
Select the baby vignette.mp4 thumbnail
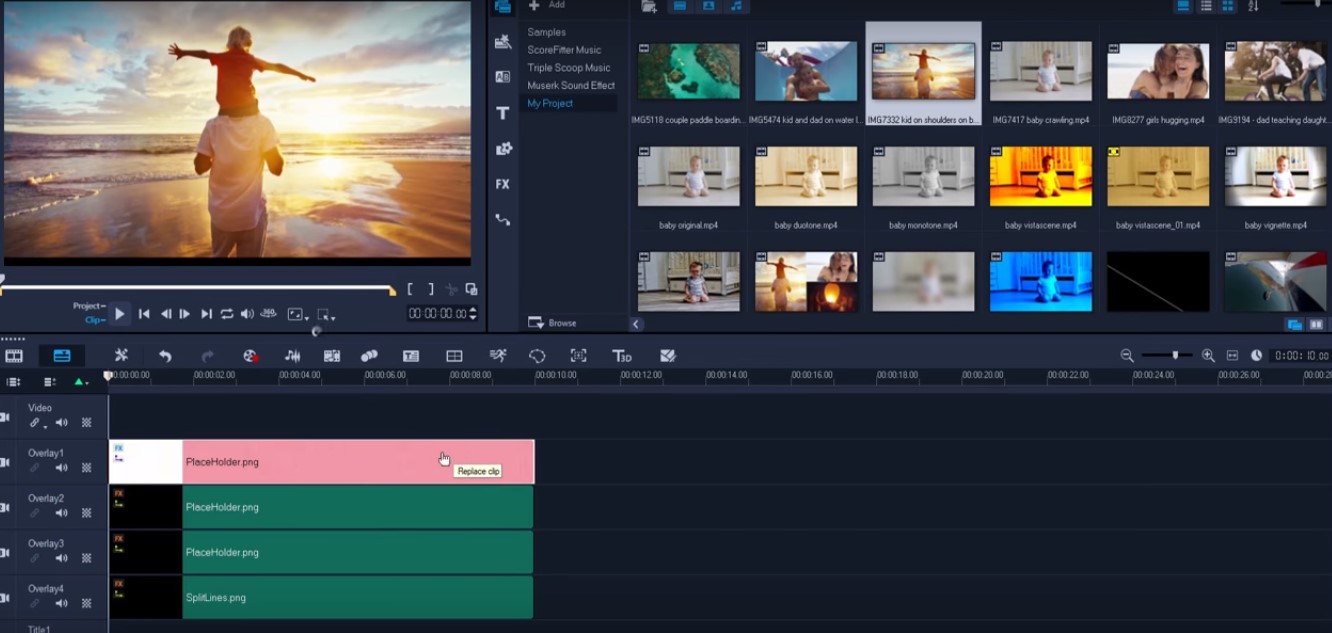(x=1275, y=176)
